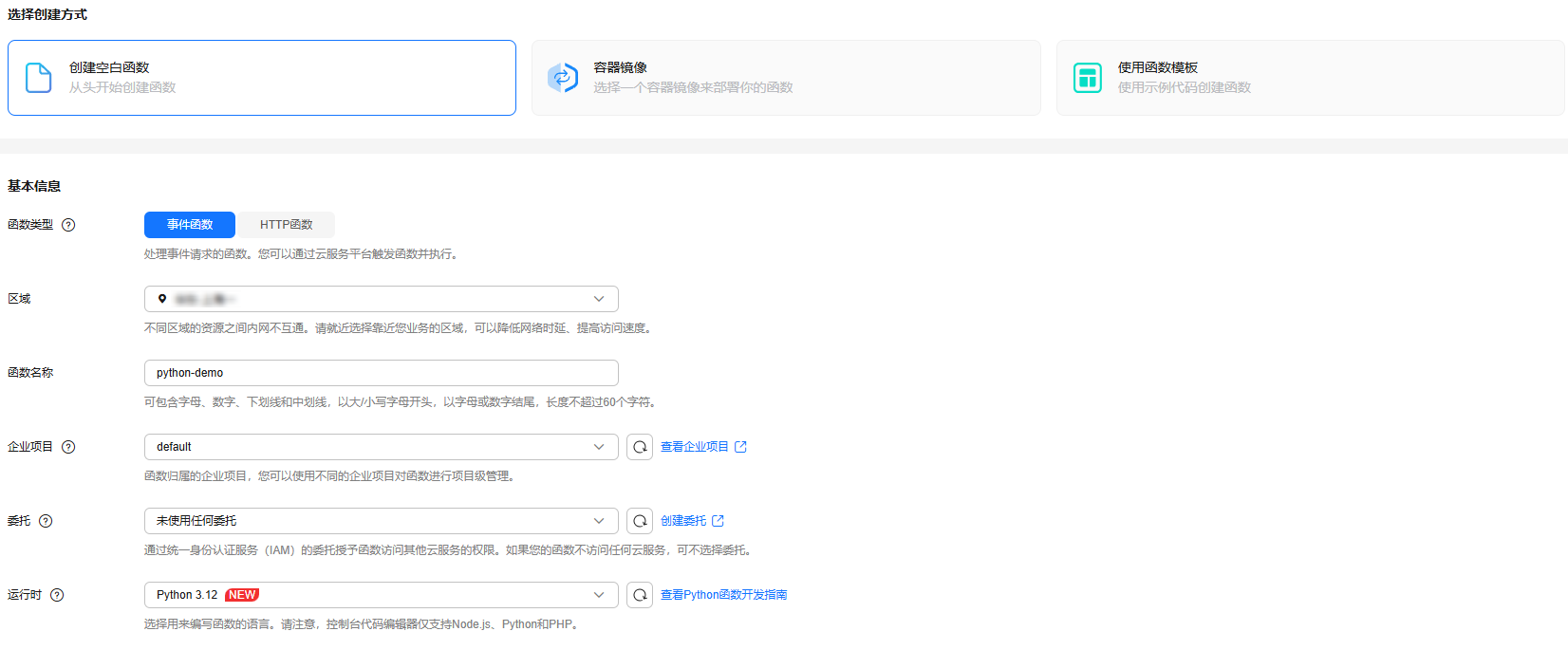This screenshot has width=1568, height=650.
Task: Refresh the 运行时 runtime list
Action: pos(640,595)
